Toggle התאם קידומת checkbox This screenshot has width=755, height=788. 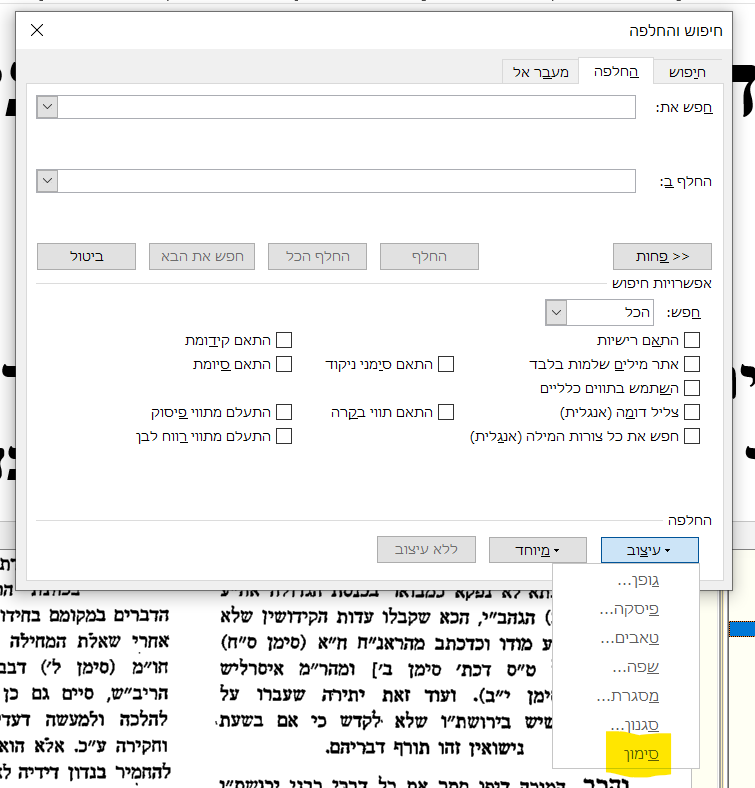point(284,340)
